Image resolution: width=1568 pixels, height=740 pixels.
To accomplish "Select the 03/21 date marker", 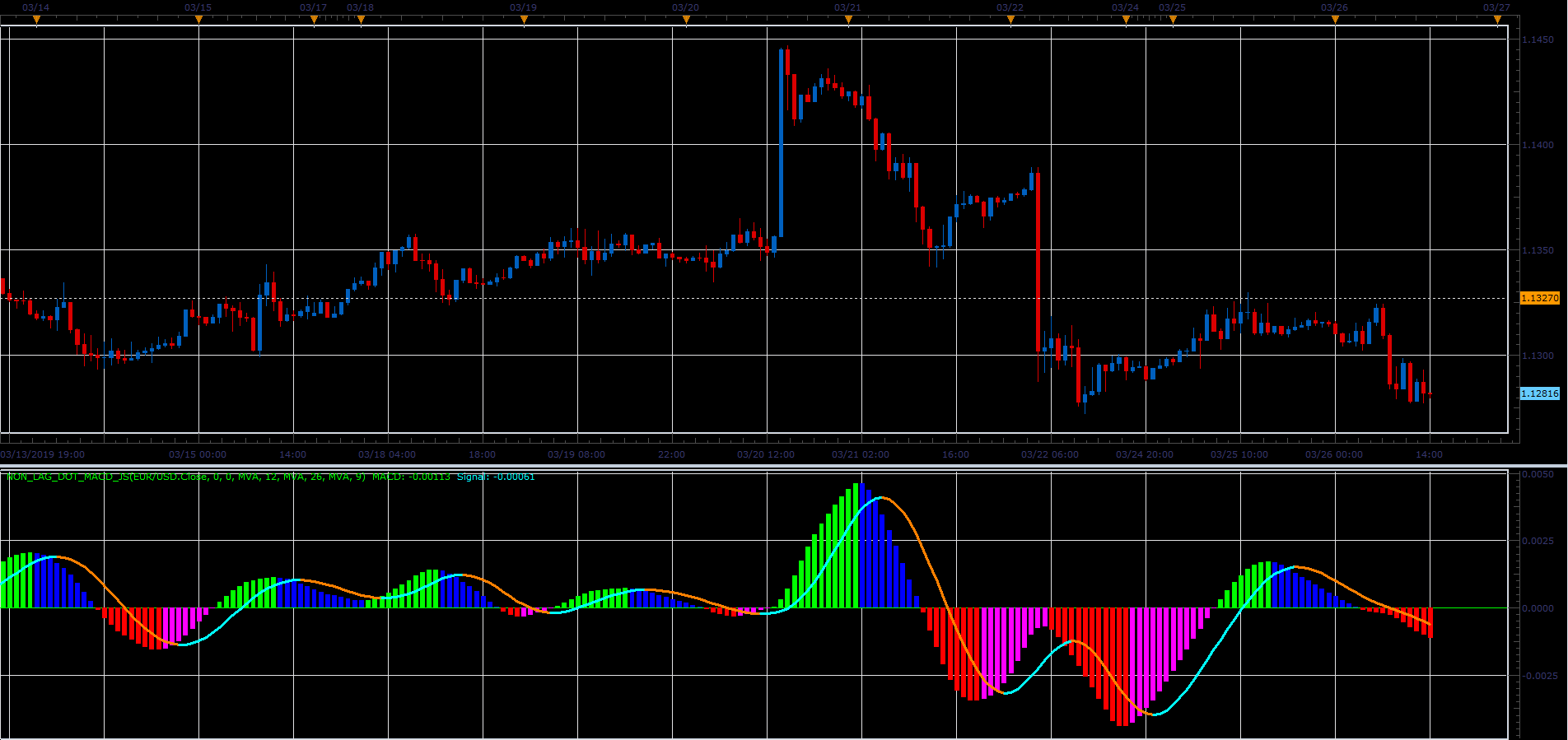I will tap(848, 21).
